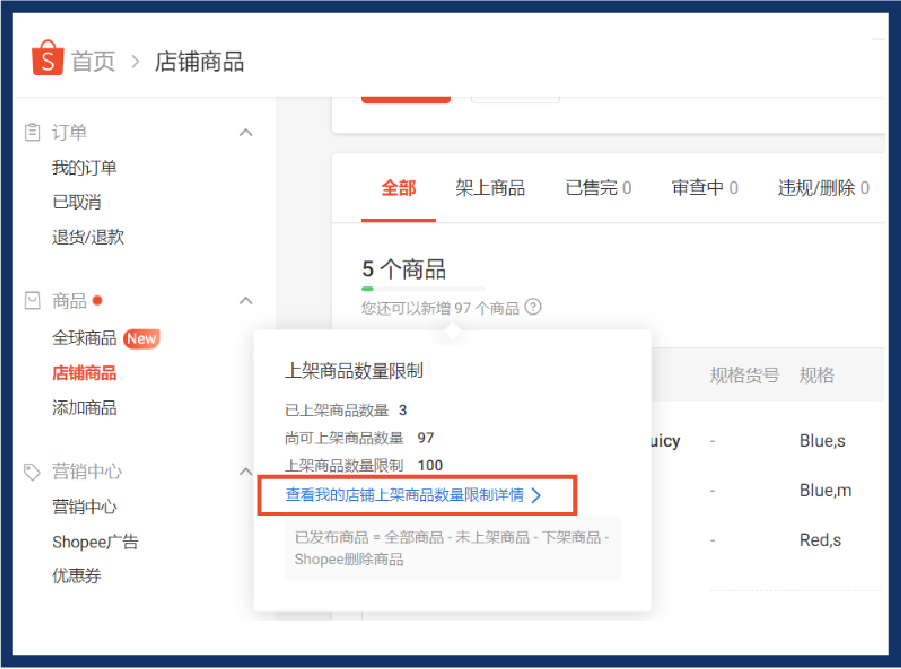Click the question mark help icon after 新增97个商品
Screen dimensions: 901x669
[x=534, y=307]
